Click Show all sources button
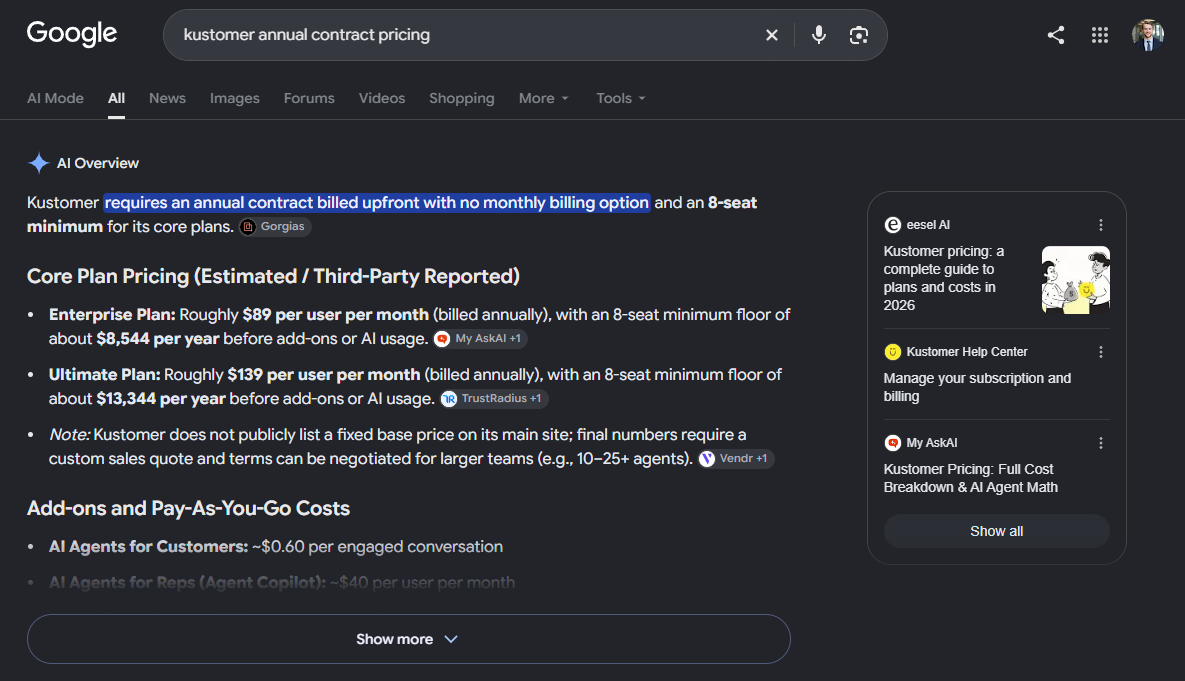 [x=997, y=531]
